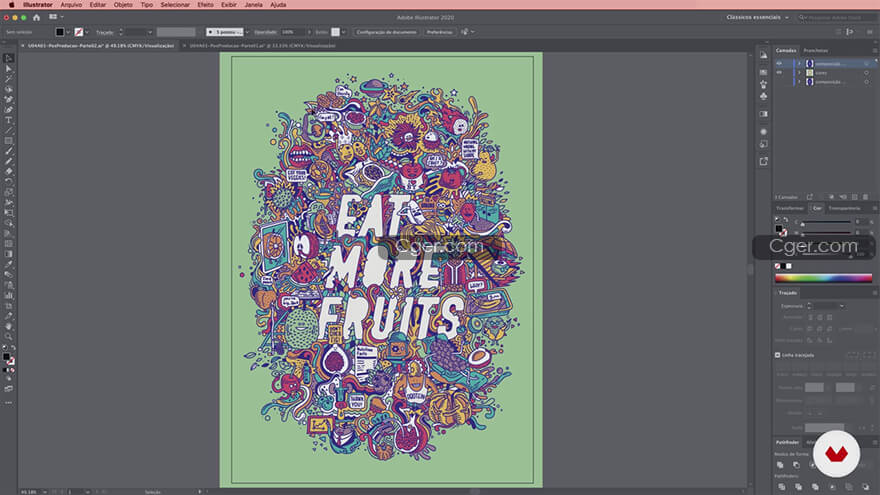Open the Layers panel options menu
The width and height of the screenshot is (880, 495).
pos(874,51)
